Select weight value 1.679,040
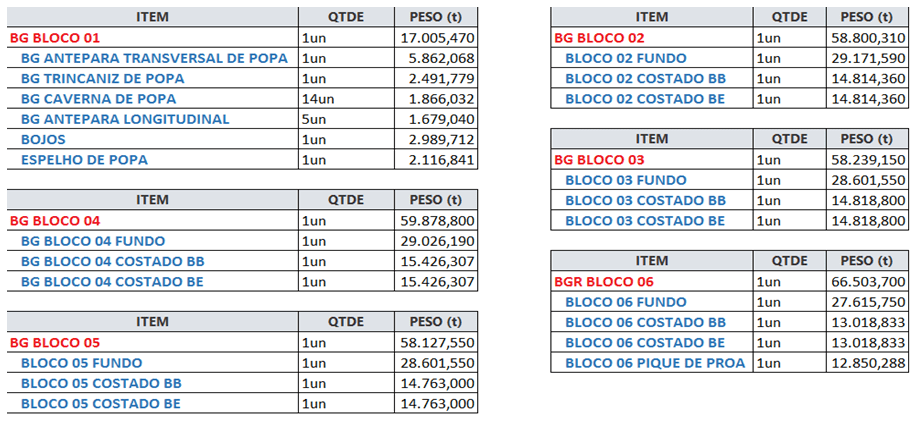This screenshot has height=426, width=918. pyautogui.click(x=436, y=119)
